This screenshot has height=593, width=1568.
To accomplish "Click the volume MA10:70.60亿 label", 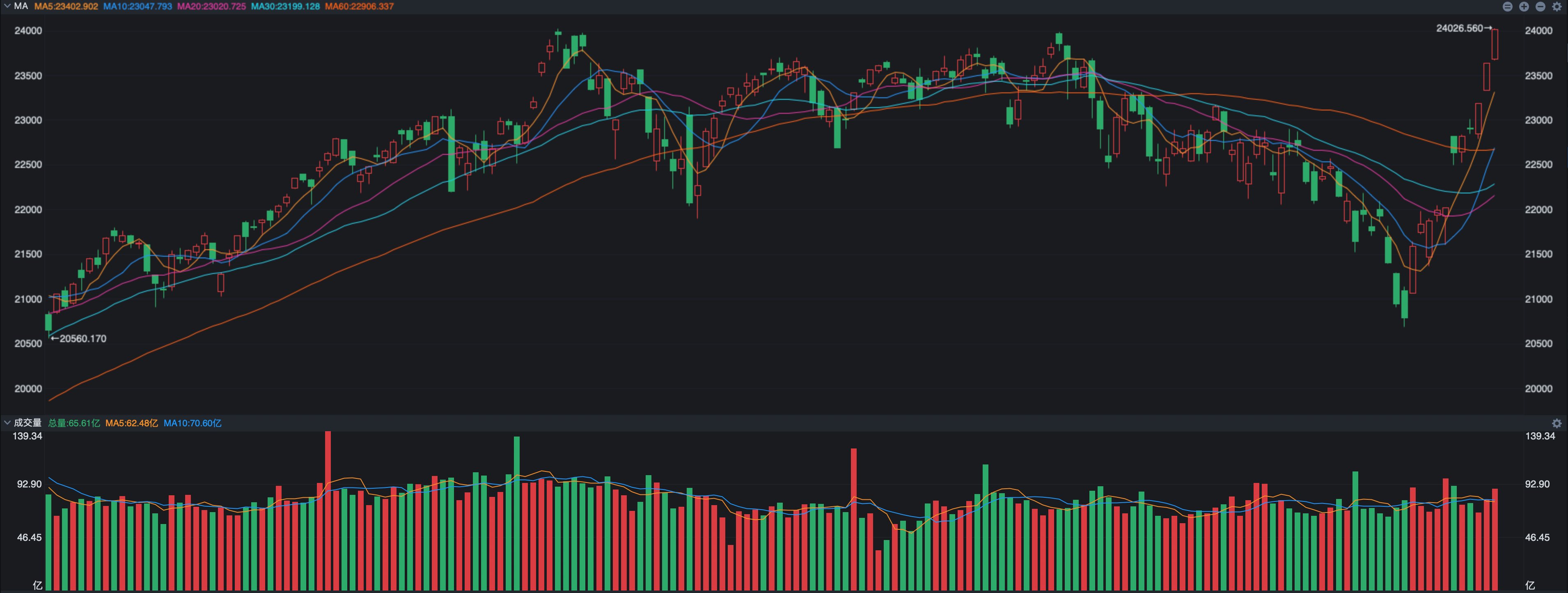I will click(x=193, y=423).
